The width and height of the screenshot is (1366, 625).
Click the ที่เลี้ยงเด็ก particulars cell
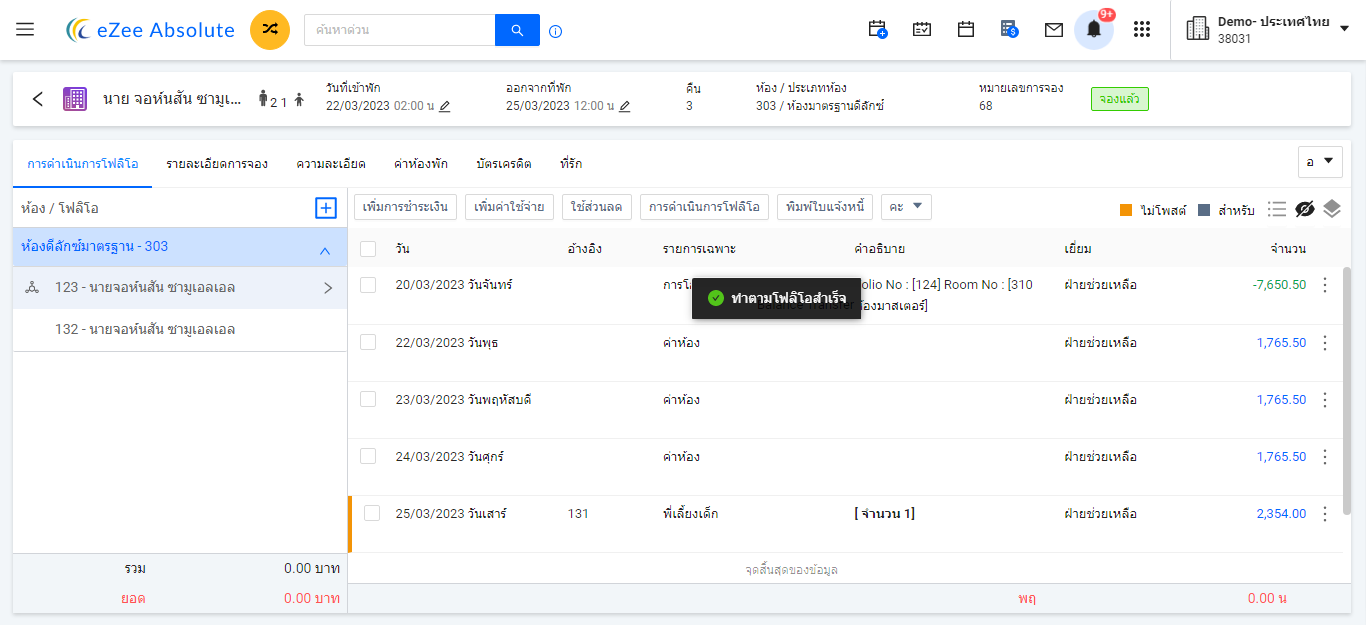pos(690,514)
